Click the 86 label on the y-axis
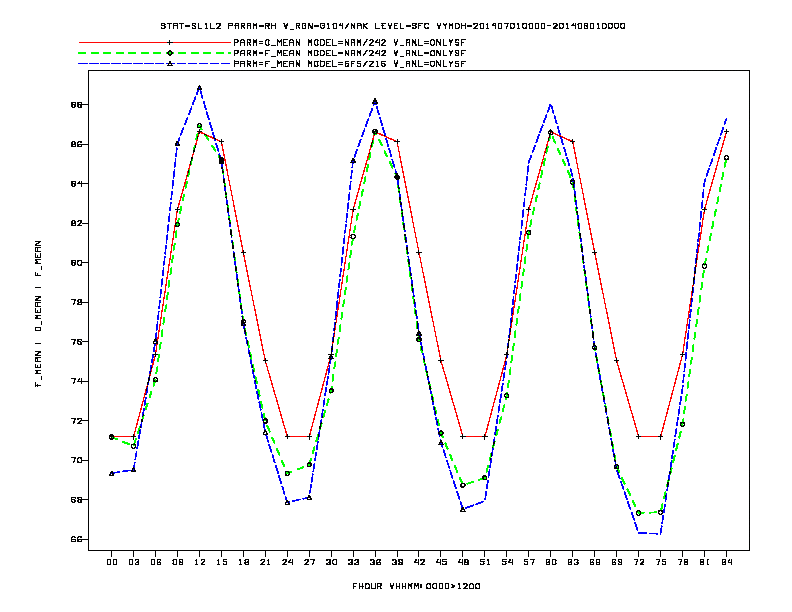792x612 pixels. [x=76, y=144]
